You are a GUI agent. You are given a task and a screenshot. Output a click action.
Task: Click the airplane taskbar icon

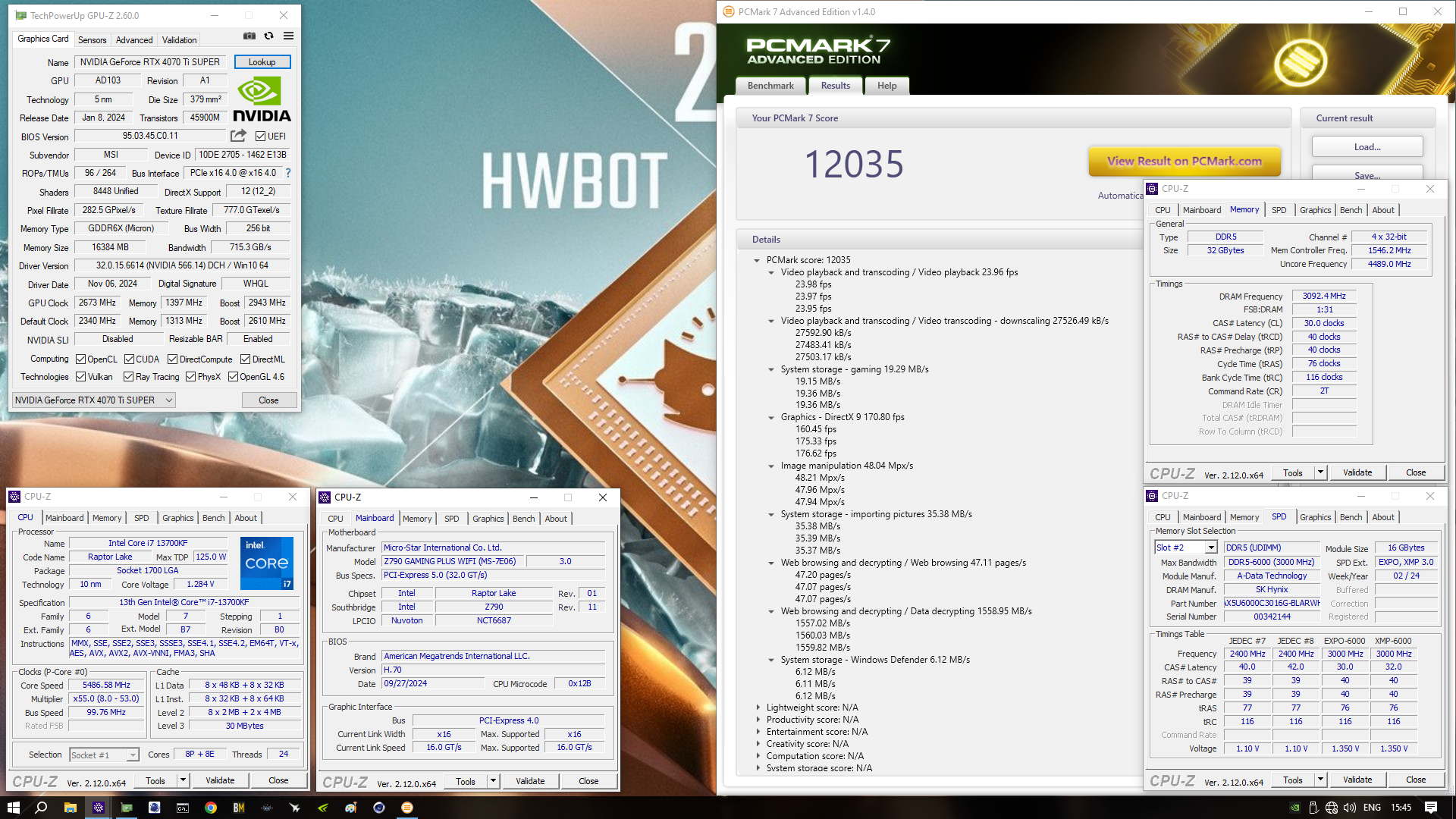(295, 808)
